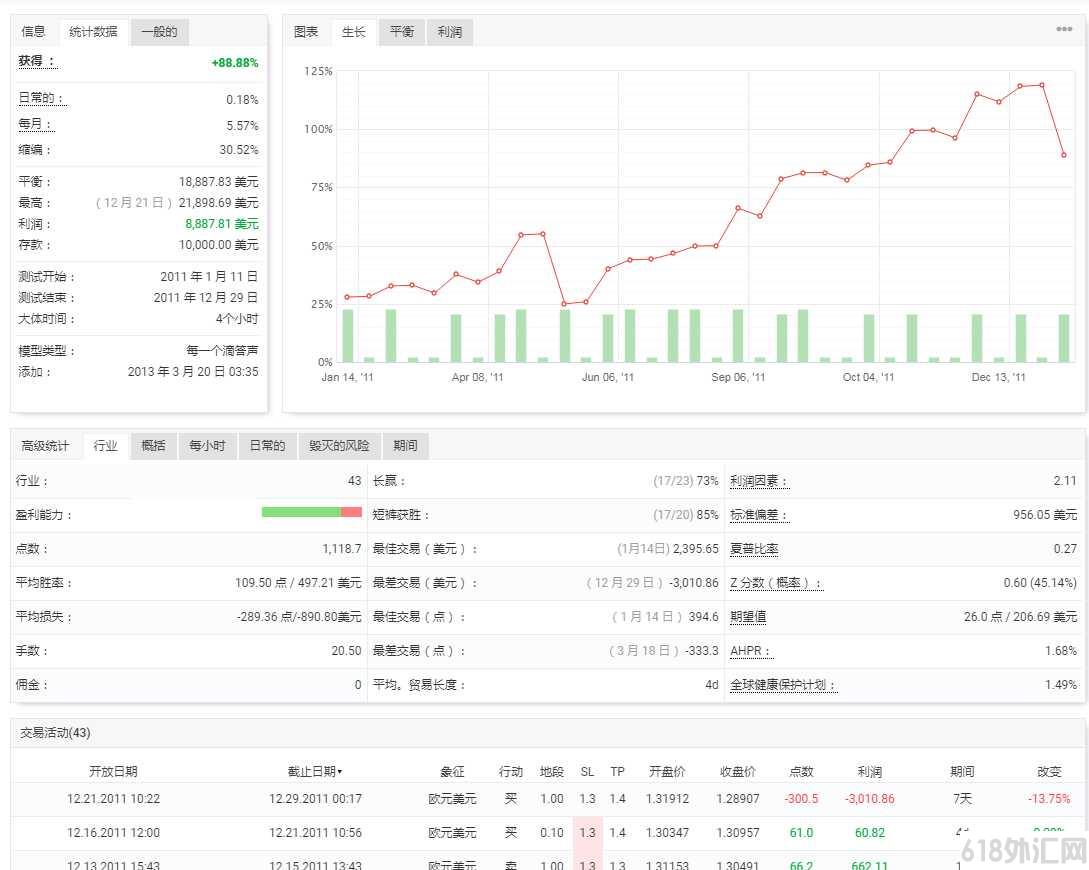Open the 每小时 tab
Screen dimensions: 1089x870
coord(208,446)
